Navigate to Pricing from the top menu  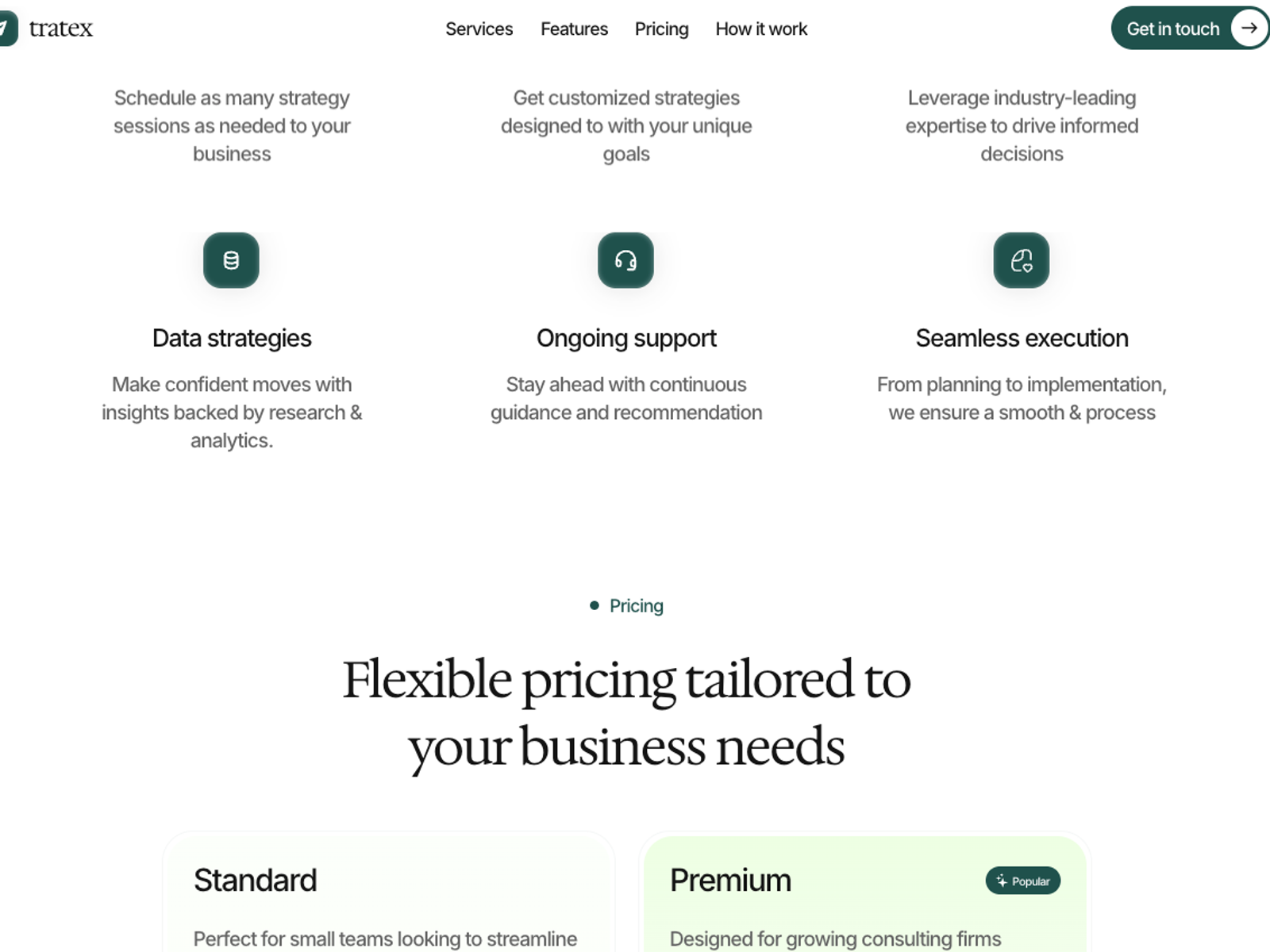coord(662,29)
